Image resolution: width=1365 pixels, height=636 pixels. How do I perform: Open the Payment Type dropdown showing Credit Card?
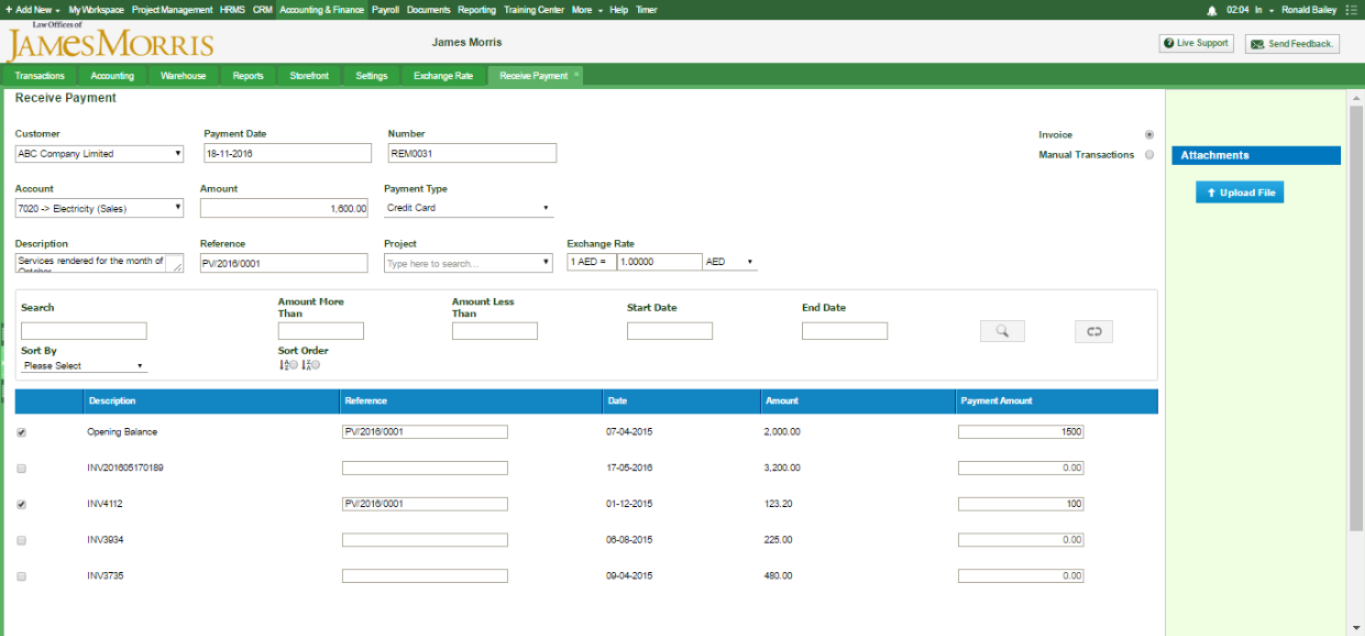(x=468, y=208)
